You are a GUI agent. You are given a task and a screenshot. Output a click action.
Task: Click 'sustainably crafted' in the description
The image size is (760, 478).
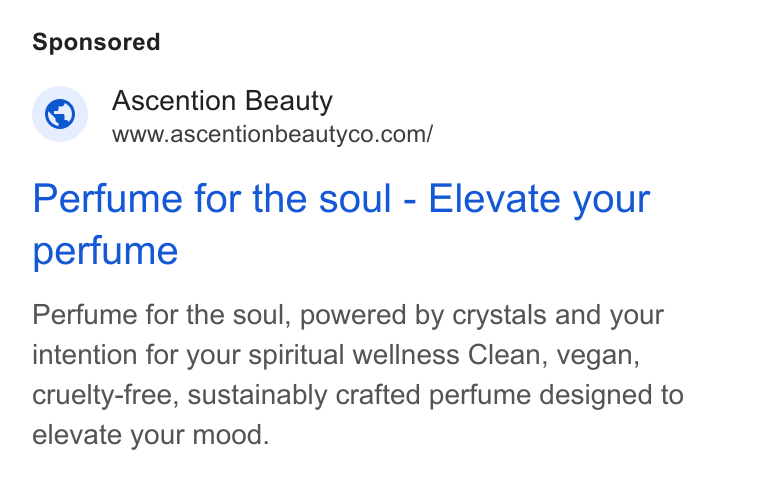(x=304, y=395)
